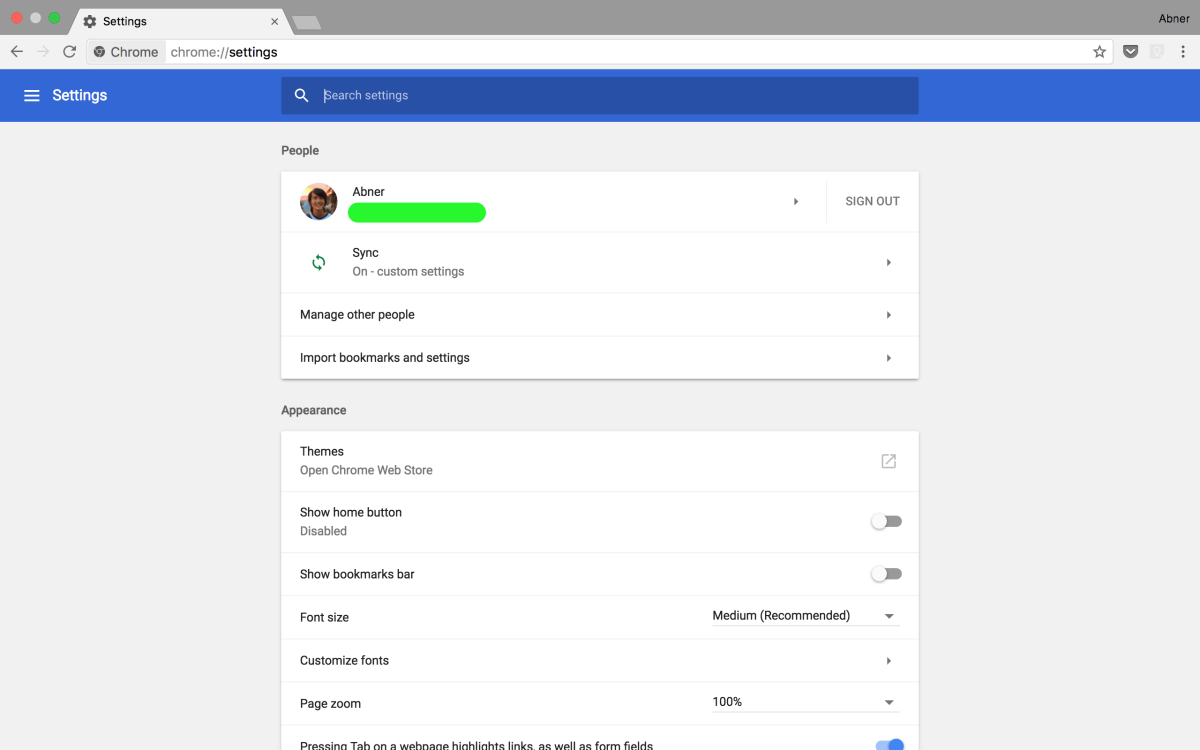The height and width of the screenshot is (750, 1200).
Task: Click the greyed-out extension icon beside Pocket
Action: click(x=1157, y=52)
